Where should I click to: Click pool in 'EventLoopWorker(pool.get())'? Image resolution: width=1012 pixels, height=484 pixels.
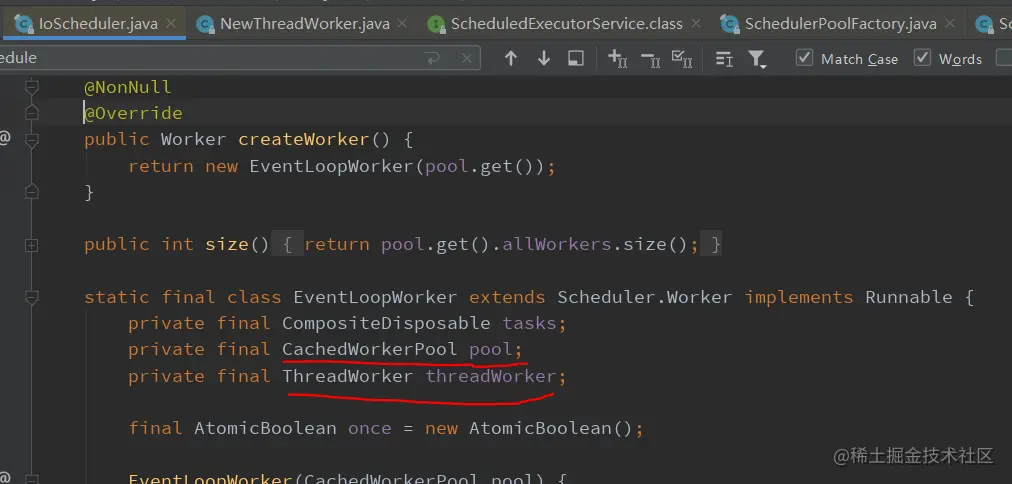click(447, 166)
